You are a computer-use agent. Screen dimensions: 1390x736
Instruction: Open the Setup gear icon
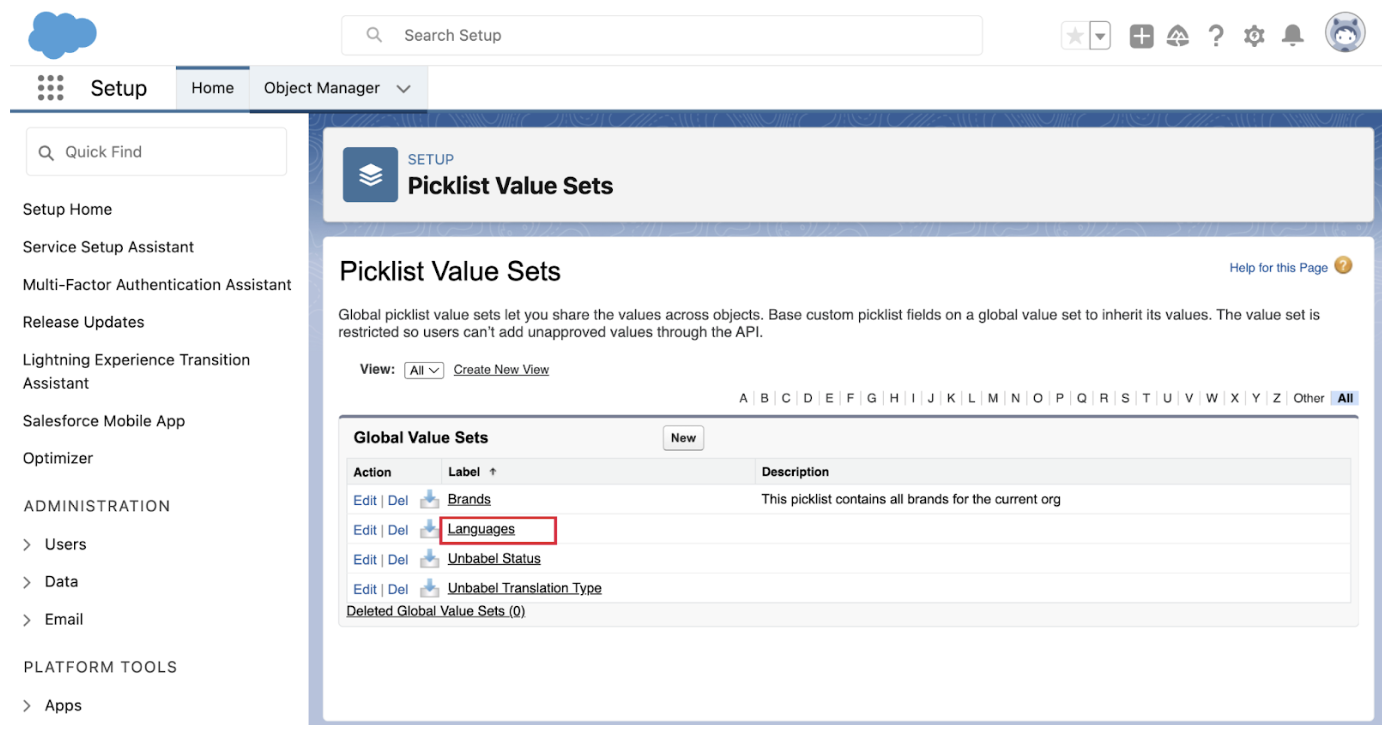[x=1254, y=36]
